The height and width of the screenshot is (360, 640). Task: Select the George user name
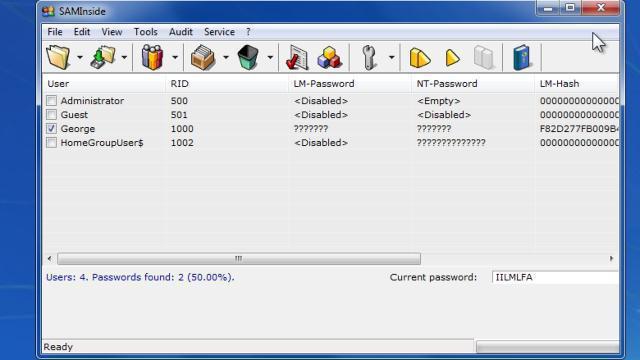(78, 129)
